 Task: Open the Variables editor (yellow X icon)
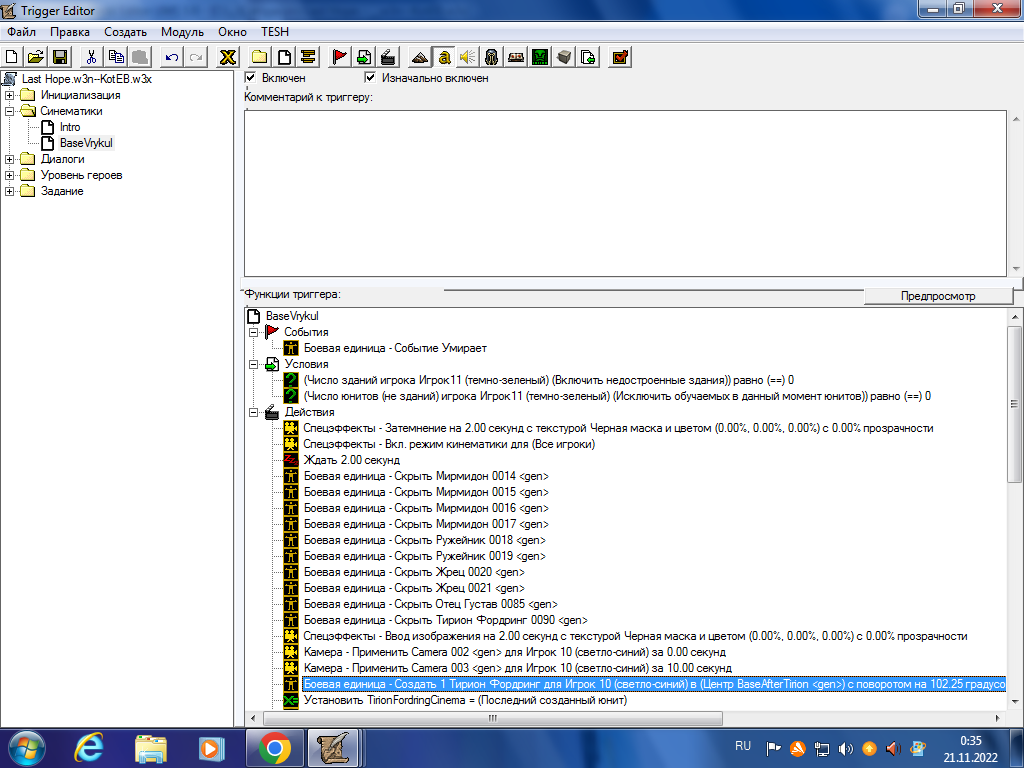227,57
